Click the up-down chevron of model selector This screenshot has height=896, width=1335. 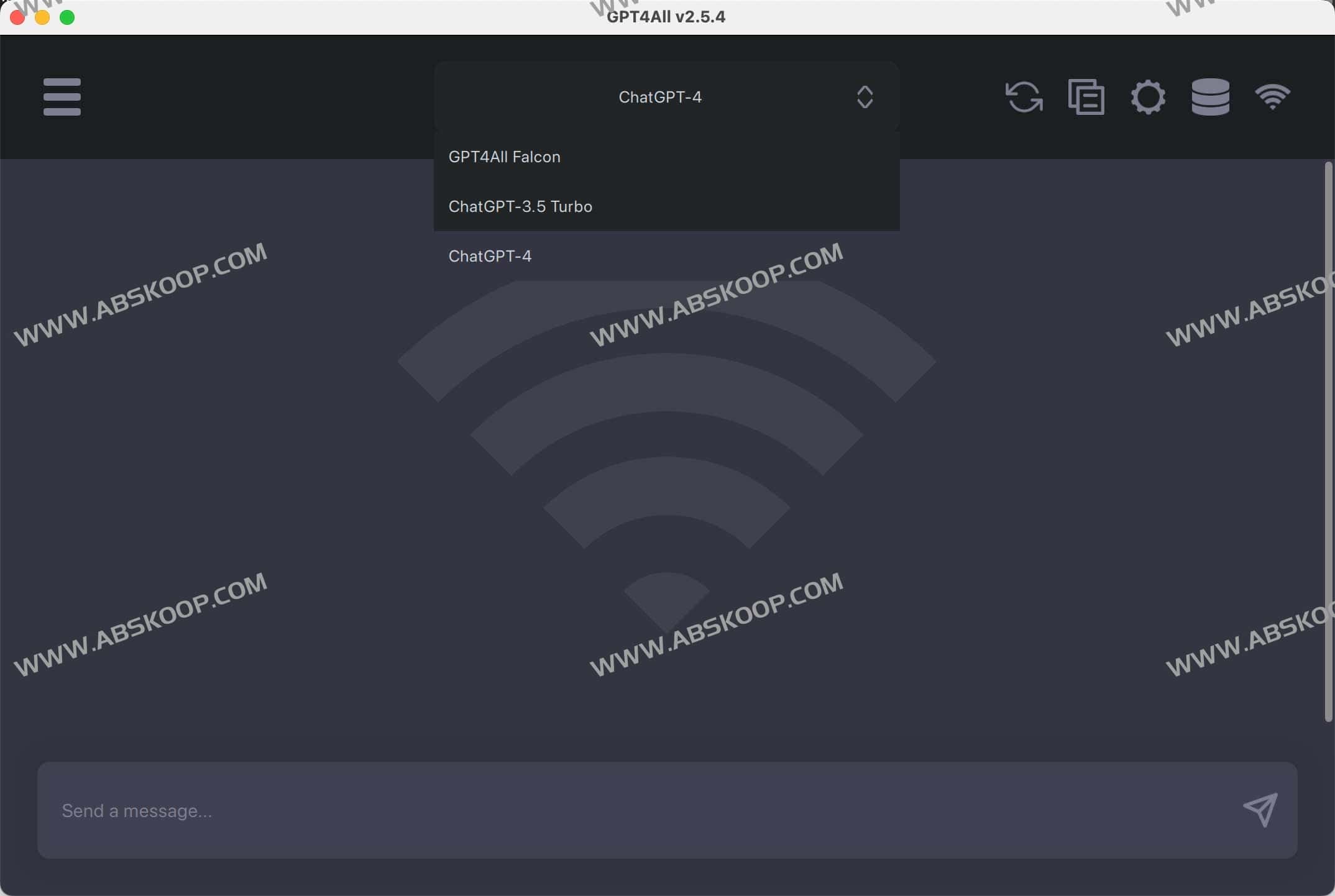coord(865,97)
